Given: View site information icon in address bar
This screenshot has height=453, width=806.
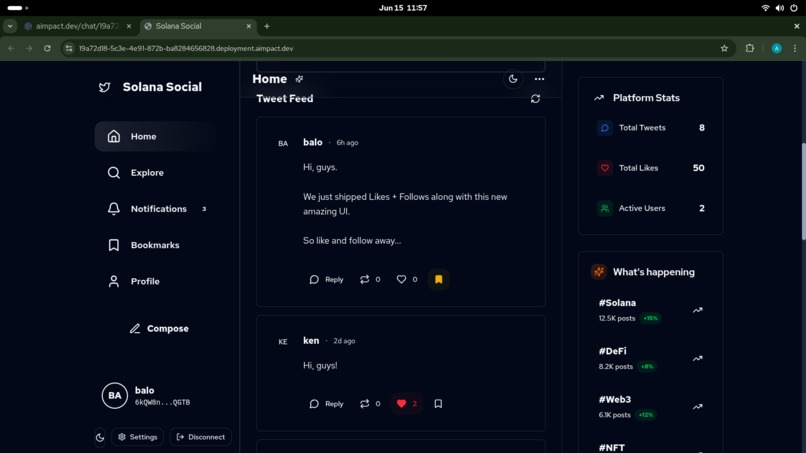Looking at the screenshot, I should pos(69,48).
